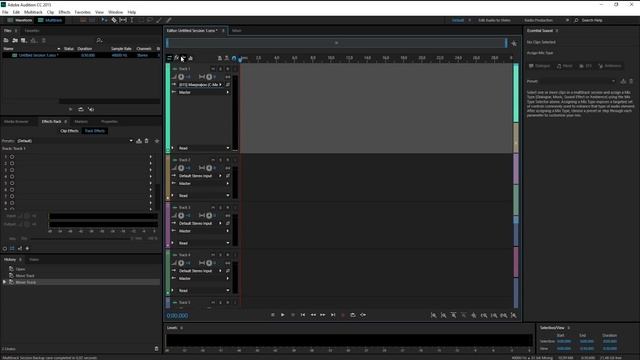Adjust Track 1 stereo pan knob
Screen dimensions: 640x360
click(209, 77)
